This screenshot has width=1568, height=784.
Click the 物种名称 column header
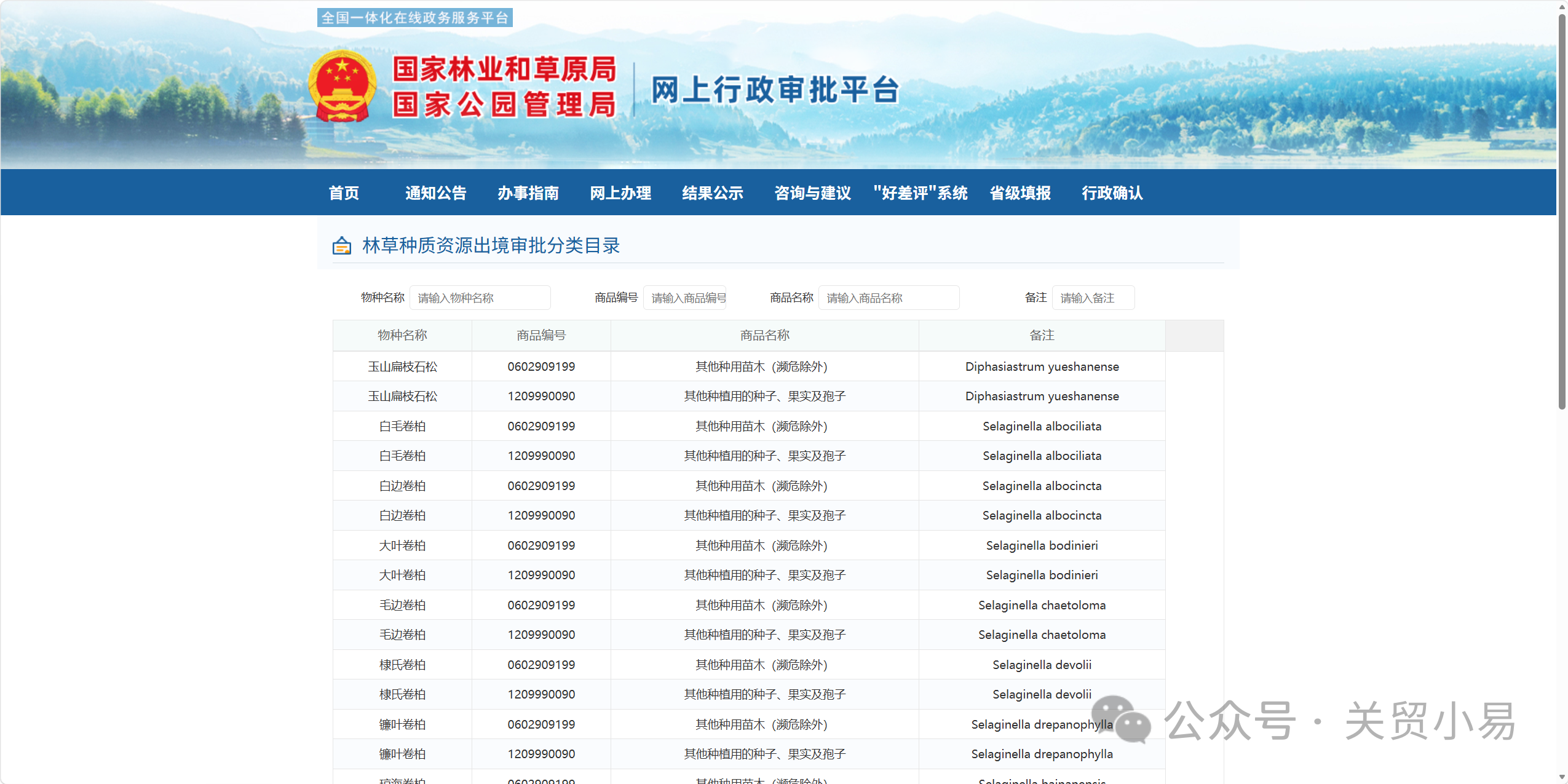coord(402,335)
